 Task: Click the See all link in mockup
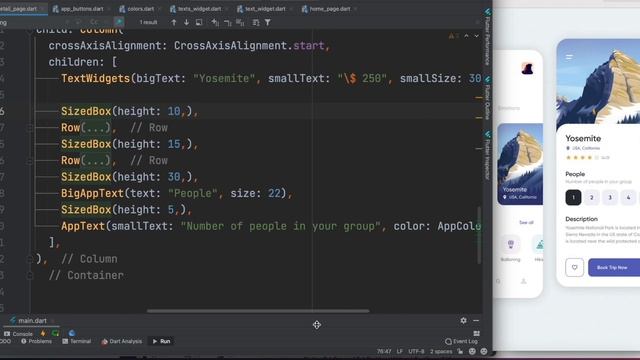(526, 222)
